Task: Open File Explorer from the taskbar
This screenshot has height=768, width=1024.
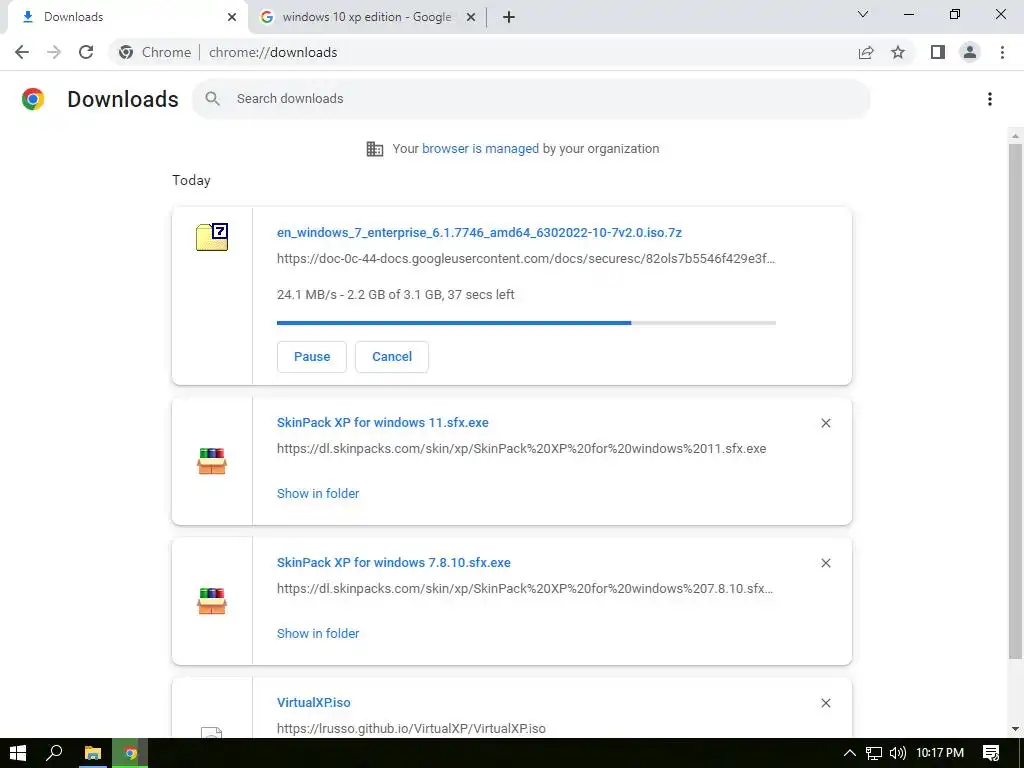Action: [93, 753]
